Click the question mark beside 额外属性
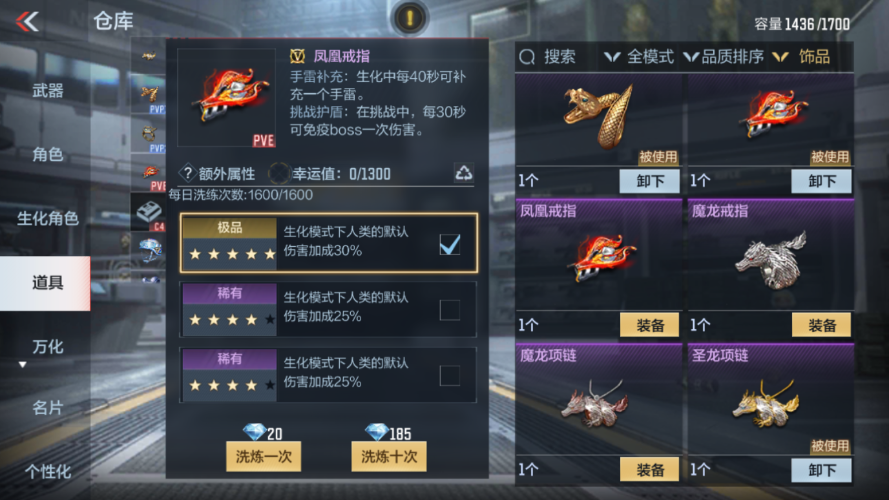 [188, 173]
